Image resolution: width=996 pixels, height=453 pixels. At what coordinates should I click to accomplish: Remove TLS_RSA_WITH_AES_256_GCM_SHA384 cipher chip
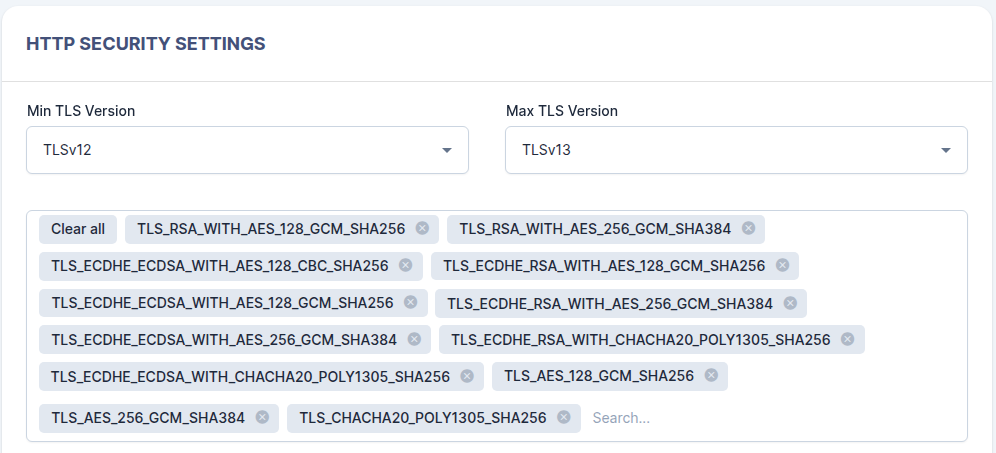(x=748, y=228)
